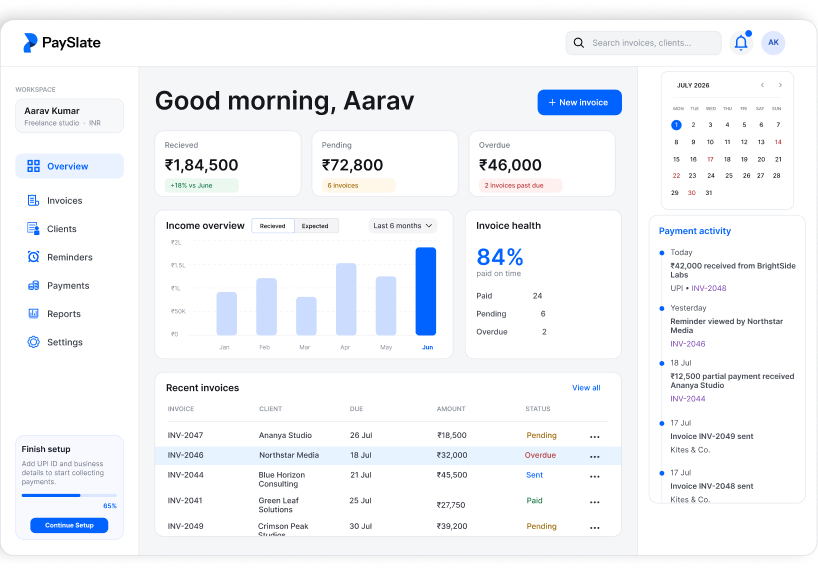The height and width of the screenshot is (569, 818).
Task: Click the +18% vs June badge
Action: point(201,185)
